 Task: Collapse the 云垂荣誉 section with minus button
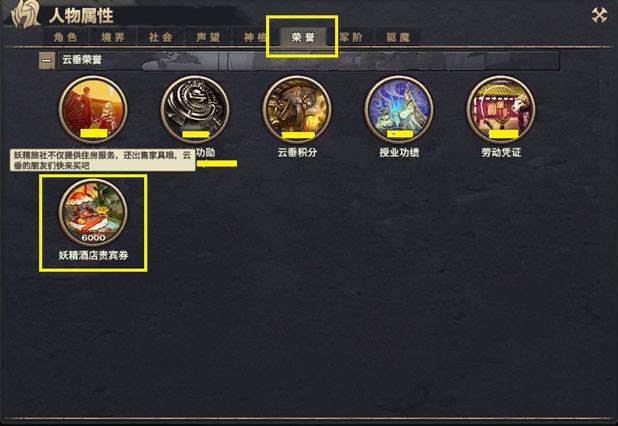click(x=47, y=60)
